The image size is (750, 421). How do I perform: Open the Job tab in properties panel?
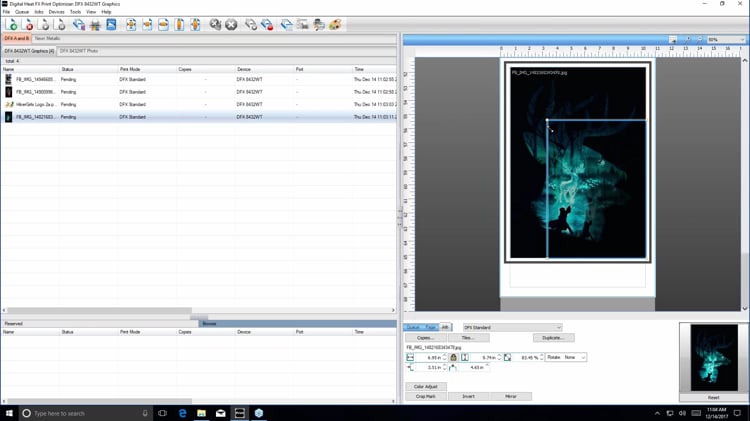(x=445, y=327)
